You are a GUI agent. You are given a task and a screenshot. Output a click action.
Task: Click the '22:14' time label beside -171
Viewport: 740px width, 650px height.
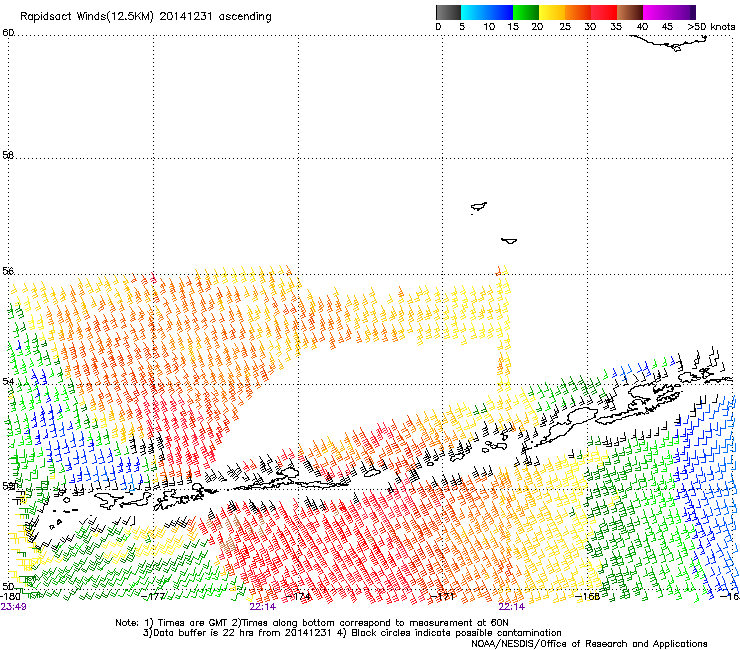click(x=512, y=607)
